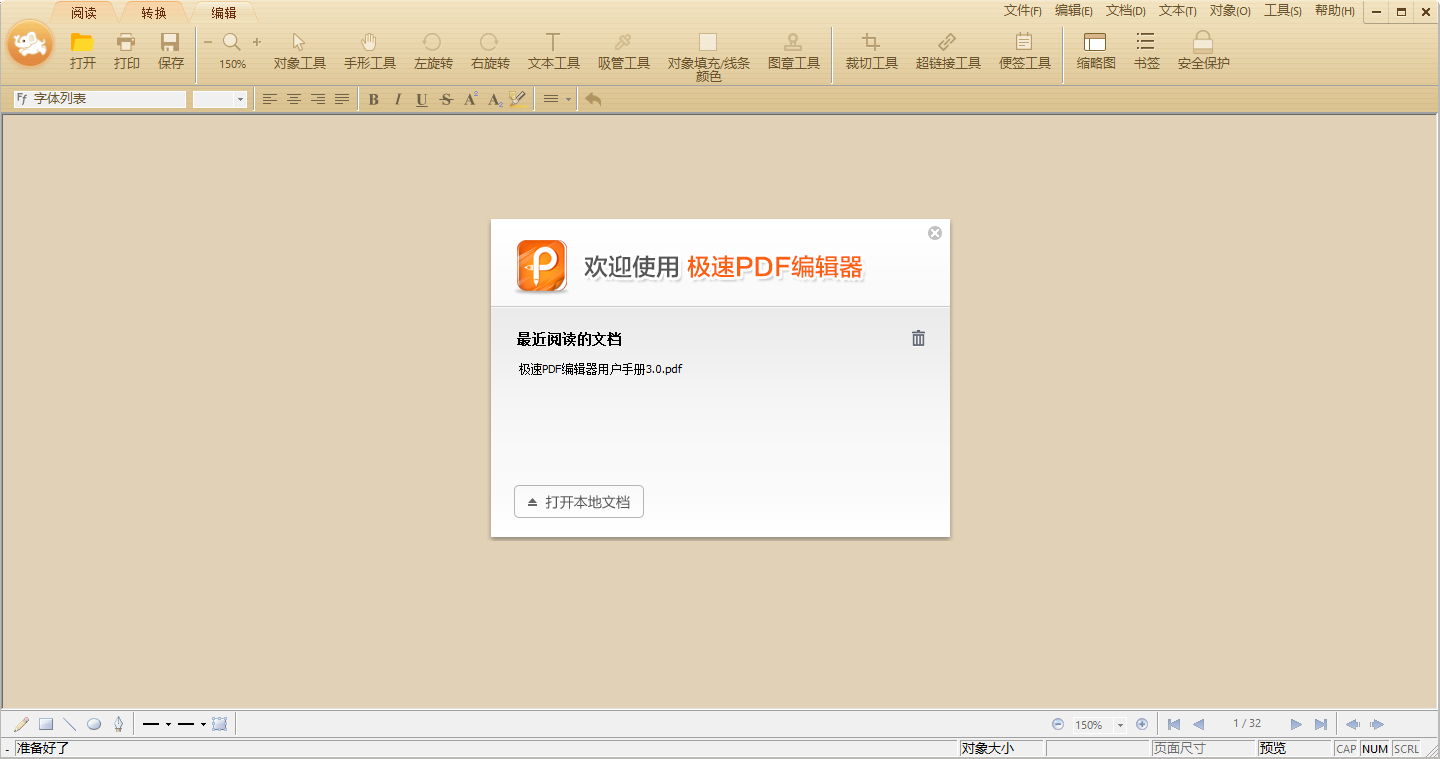
Task: Rotate the page left with 左旋转
Action: (x=432, y=50)
